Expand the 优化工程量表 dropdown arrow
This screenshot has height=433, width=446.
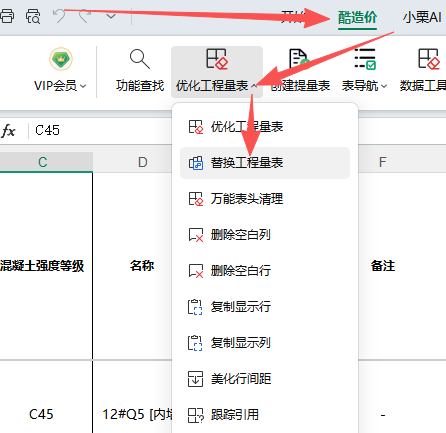[x=254, y=86]
